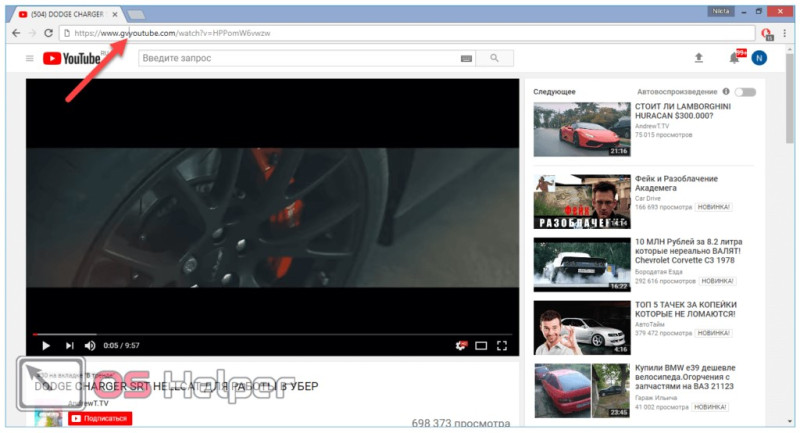Open title Купили BMW e39 дешевле велосипеда

[685, 377]
